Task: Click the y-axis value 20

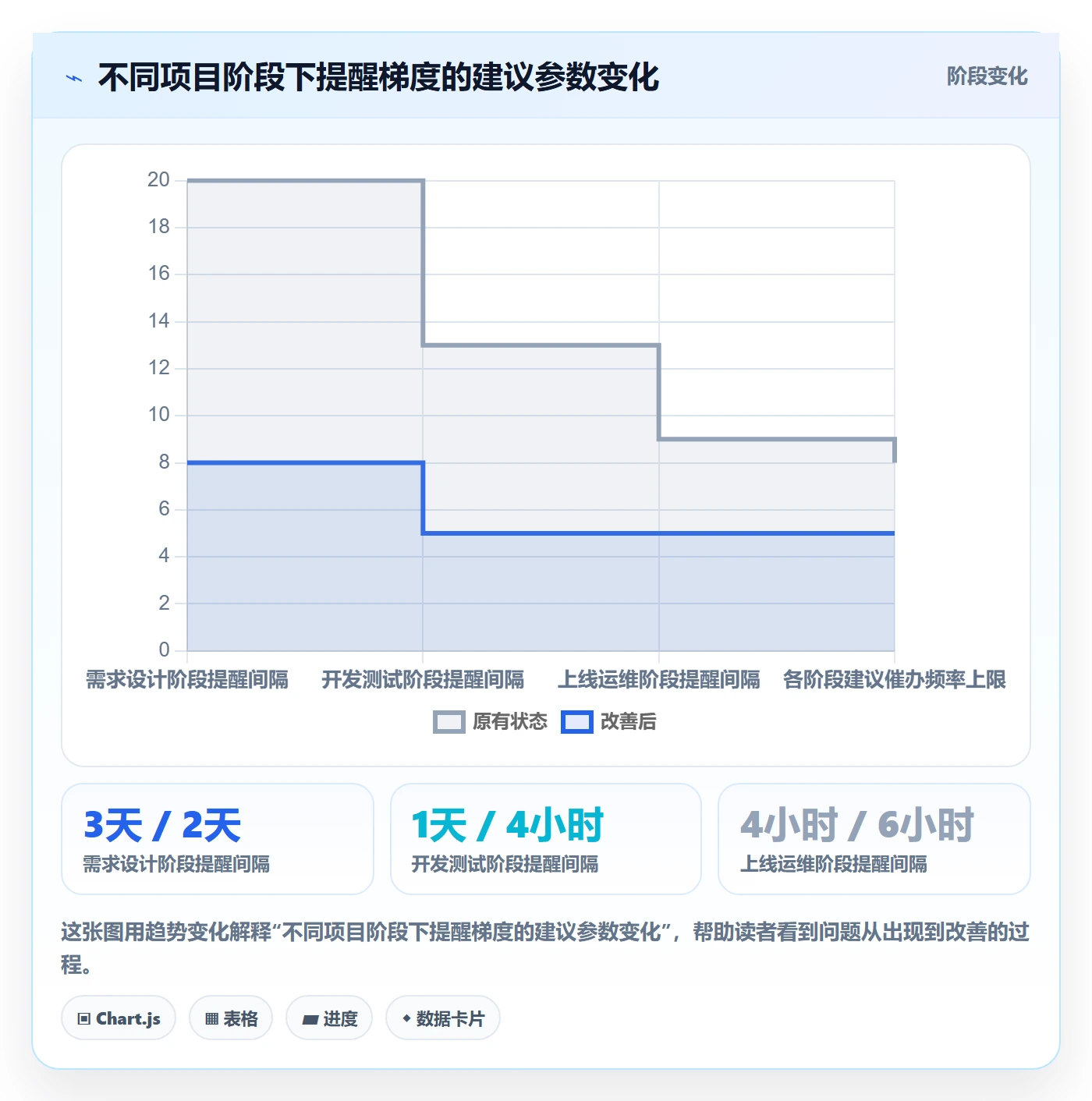Action: [158, 180]
